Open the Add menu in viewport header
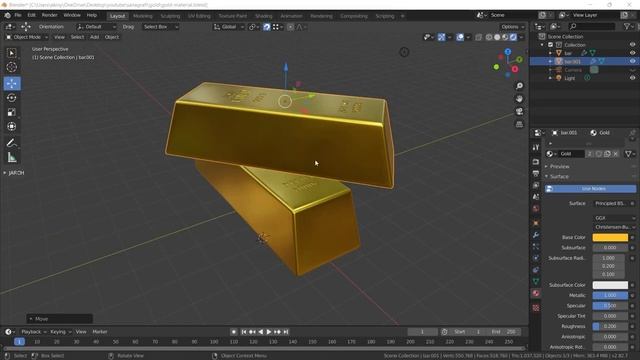The height and width of the screenshot is (360, 640). (x=94, y=37)
